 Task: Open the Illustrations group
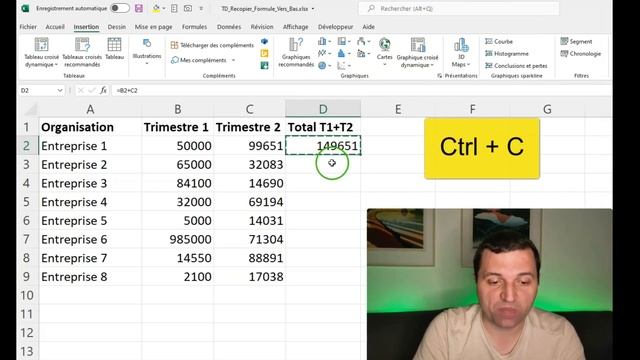click(147, 52)
